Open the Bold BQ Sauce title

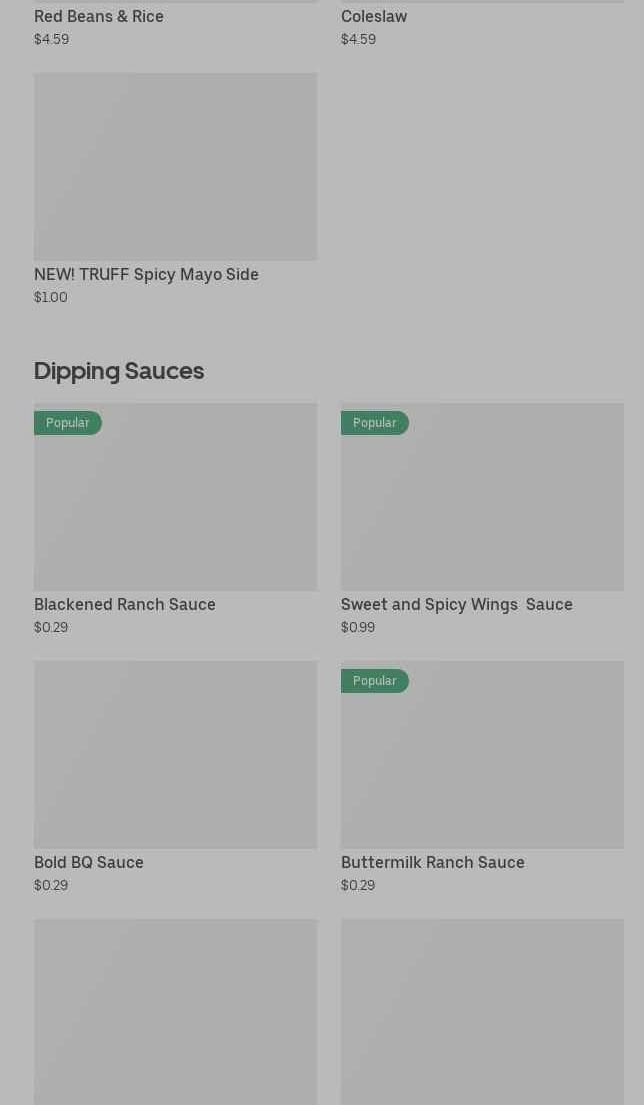coord(89,863)
